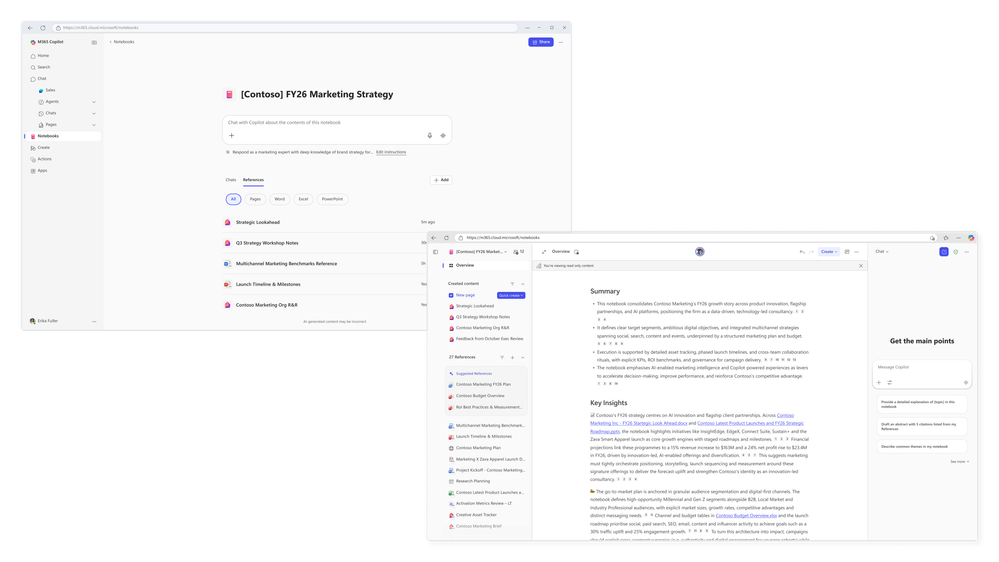The width and height of the screenshot is (999, 562).
Task: Click the browser back arrow in the back window
Action: [30, 27]
